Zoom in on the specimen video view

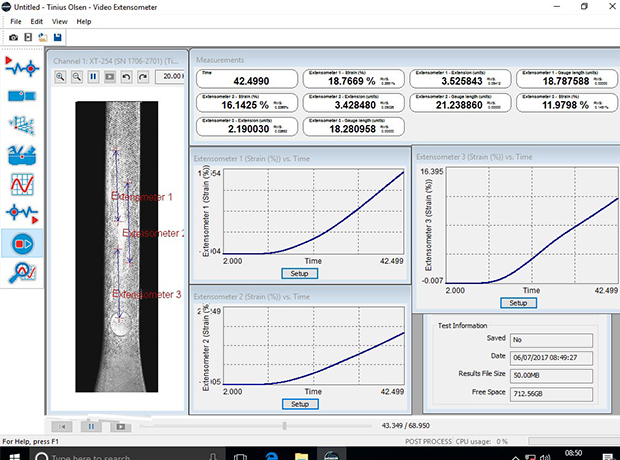(61, 76)
